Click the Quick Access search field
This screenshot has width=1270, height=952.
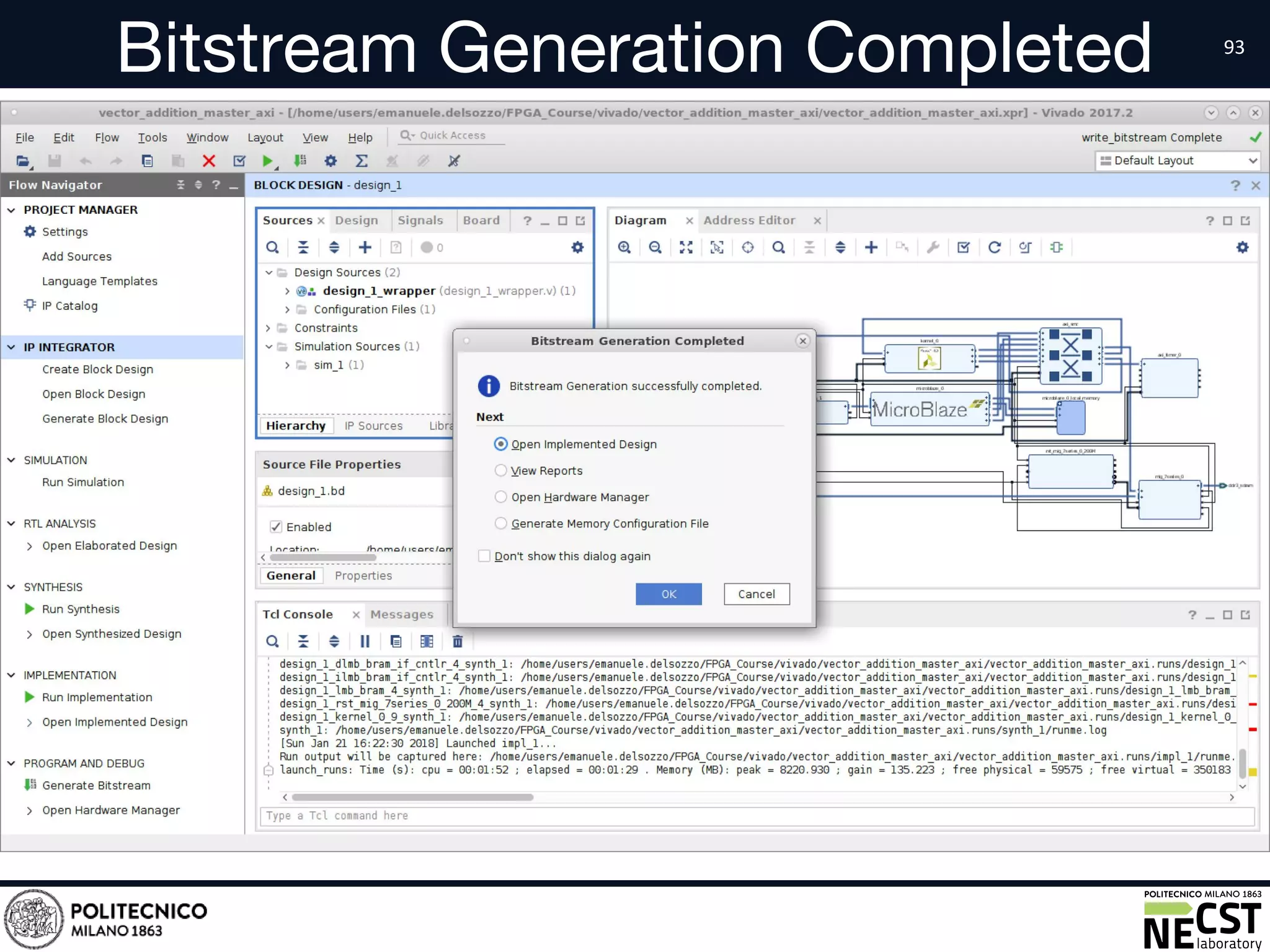coord(451,136)
